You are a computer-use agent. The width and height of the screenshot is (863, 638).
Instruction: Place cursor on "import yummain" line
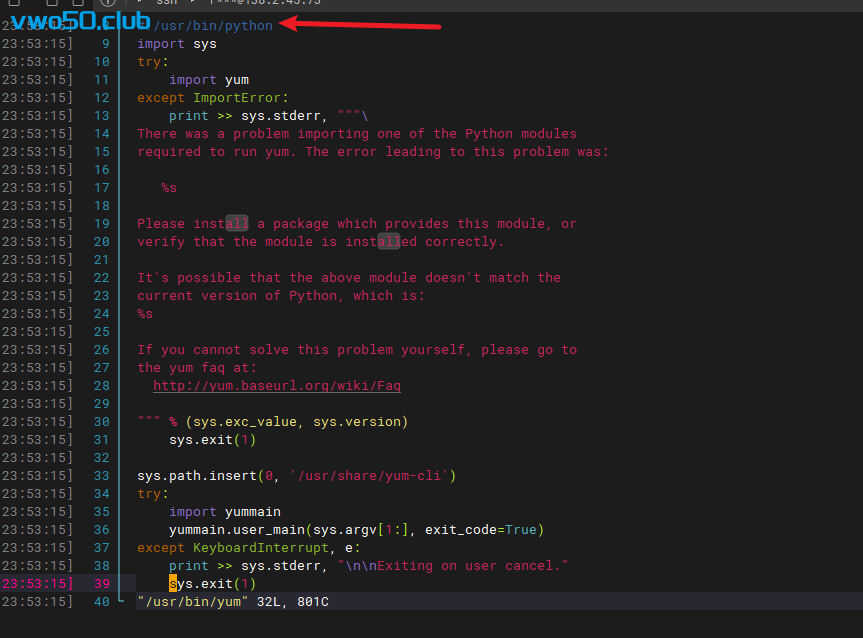[x=225, y=512]
